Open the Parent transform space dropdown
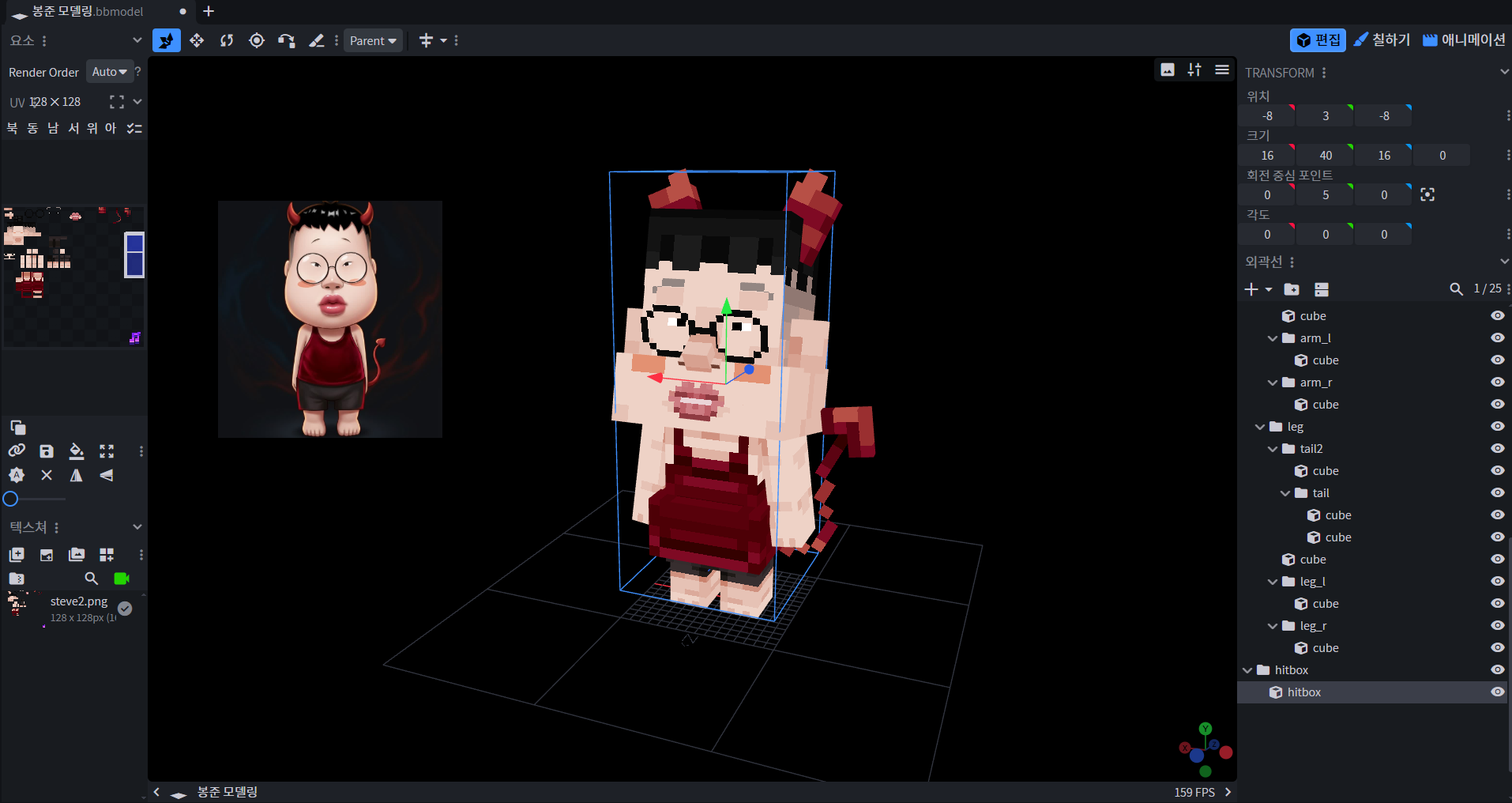This screenshot has height=803, width=1512. click(374, 40)
